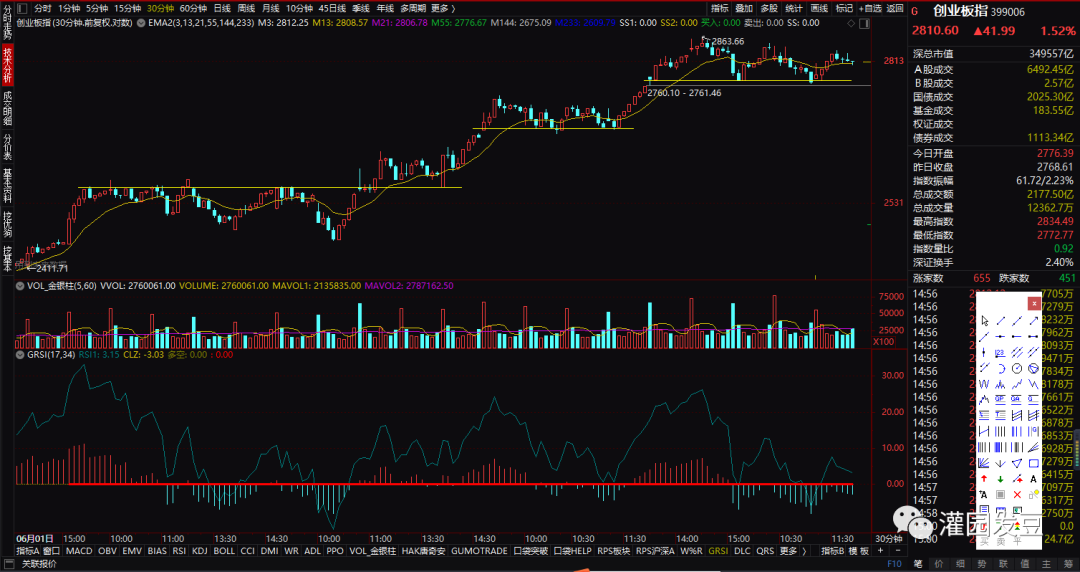Open the 指标 menu at top right
This screenshot has width=1080, height=572.
(720, 8)
